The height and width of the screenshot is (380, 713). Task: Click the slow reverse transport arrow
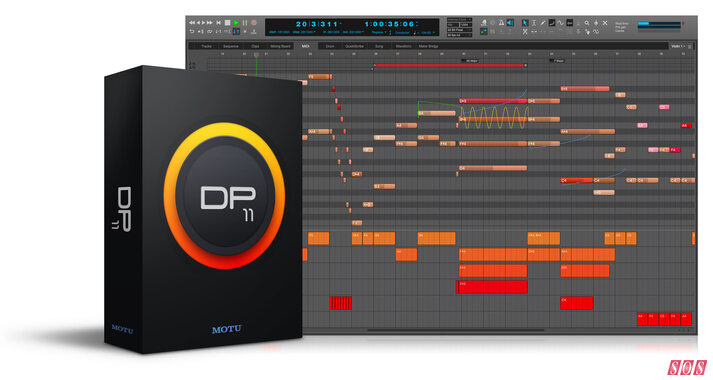pos(198,23)
